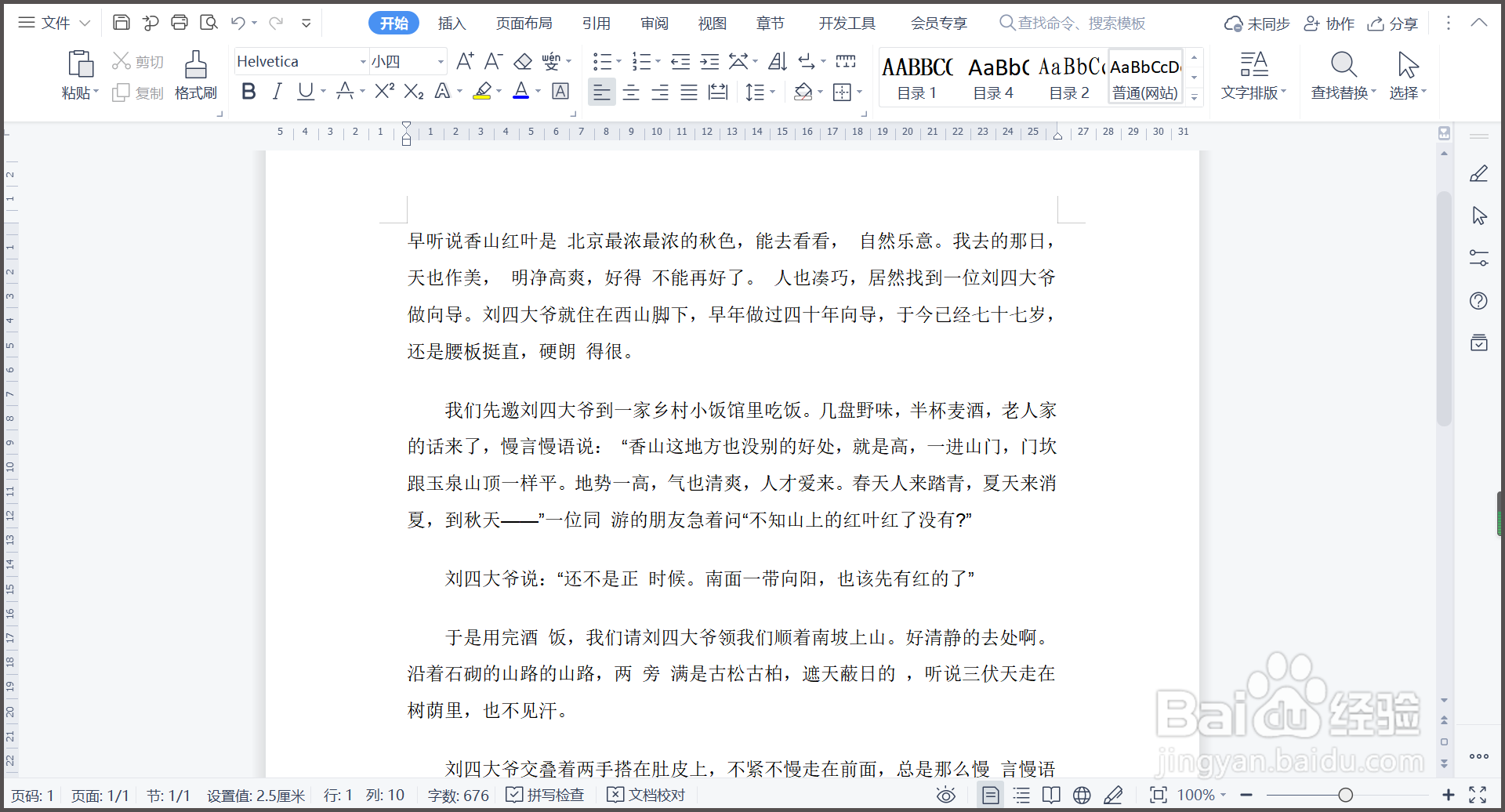Viewport: 1505px width, 812px height.
Task: Switch to the 审阅 ribbon tab
Action: point(654,23)
